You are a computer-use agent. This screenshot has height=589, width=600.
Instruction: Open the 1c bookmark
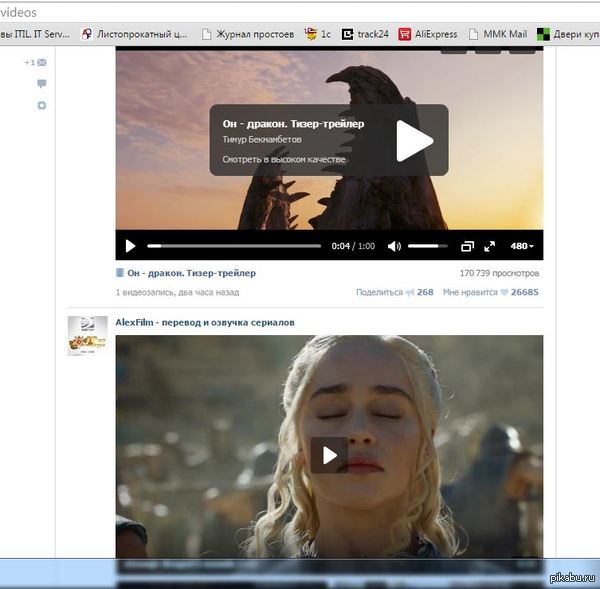[x=317, y=34]
